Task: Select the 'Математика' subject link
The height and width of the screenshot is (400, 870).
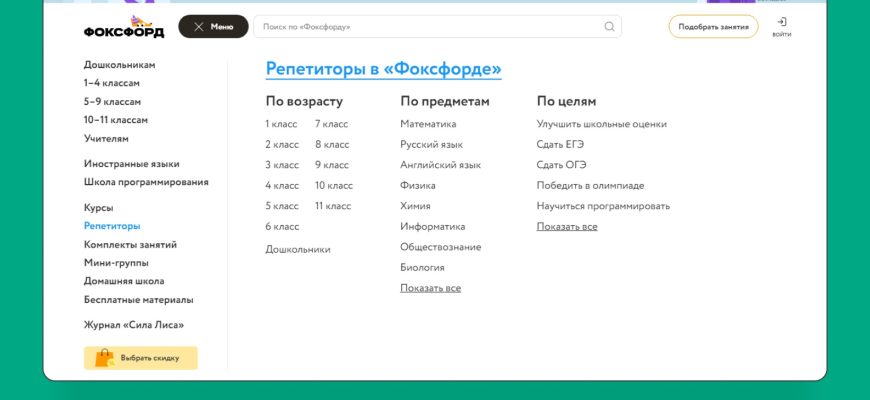Action: [428, 124]
